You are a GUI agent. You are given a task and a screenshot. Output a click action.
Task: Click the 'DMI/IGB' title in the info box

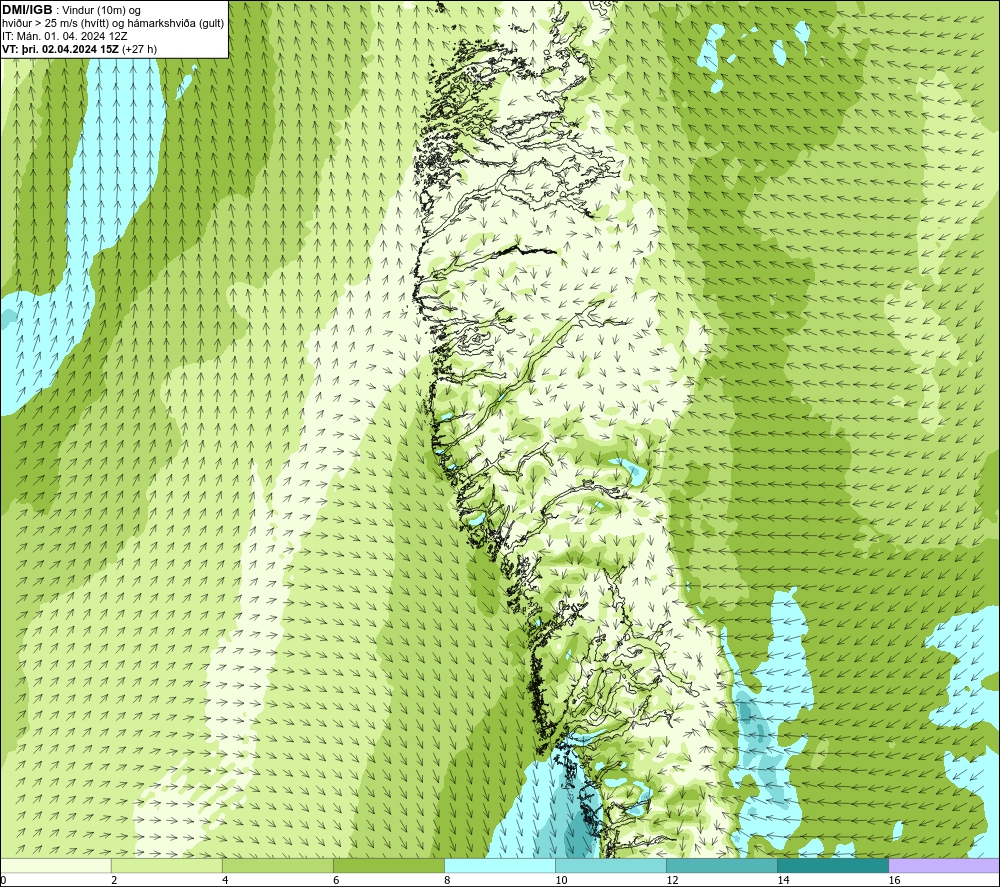27,10
